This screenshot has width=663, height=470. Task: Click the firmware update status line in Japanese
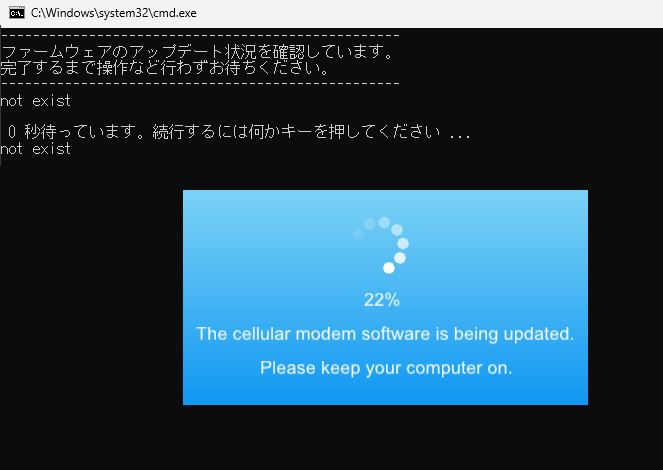point(197,52)
